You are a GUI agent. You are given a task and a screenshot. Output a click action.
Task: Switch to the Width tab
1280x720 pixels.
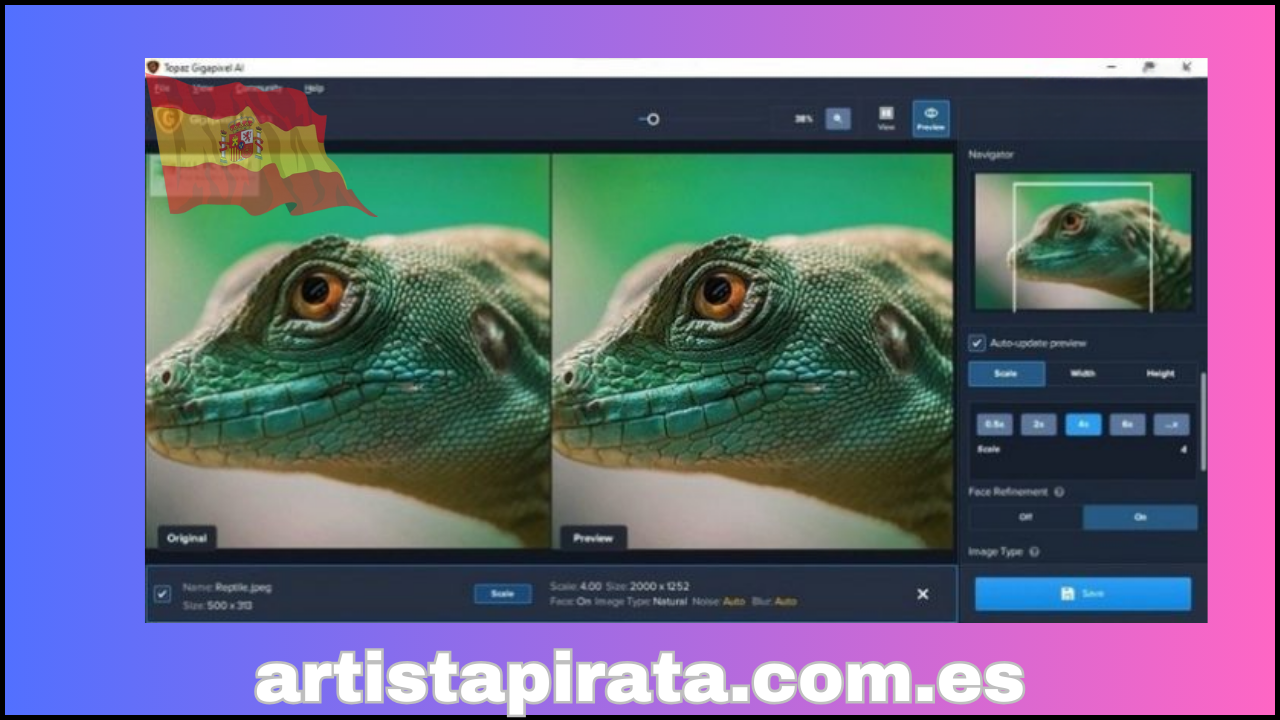(x=1083, y=374)
